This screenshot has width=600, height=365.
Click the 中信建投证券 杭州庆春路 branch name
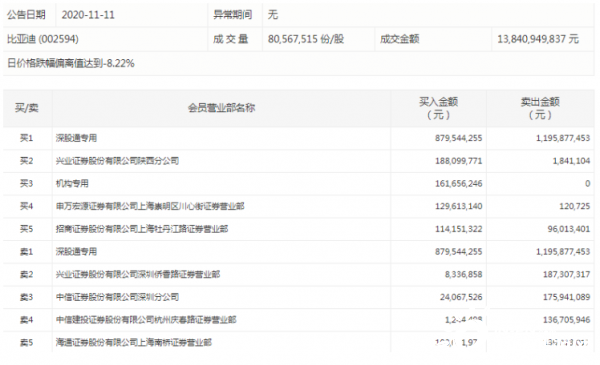point(146,320)
